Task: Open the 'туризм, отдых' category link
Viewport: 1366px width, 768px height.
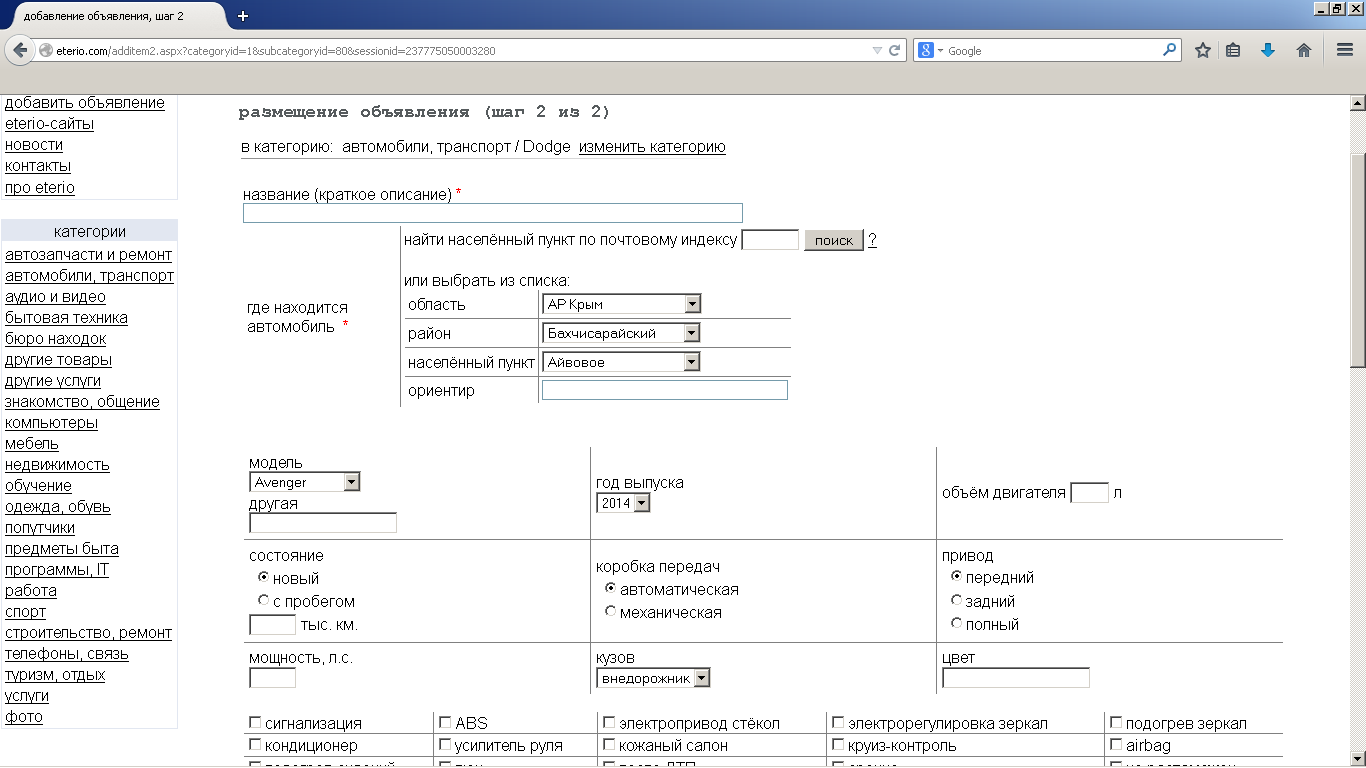Action: pos(55,675)
